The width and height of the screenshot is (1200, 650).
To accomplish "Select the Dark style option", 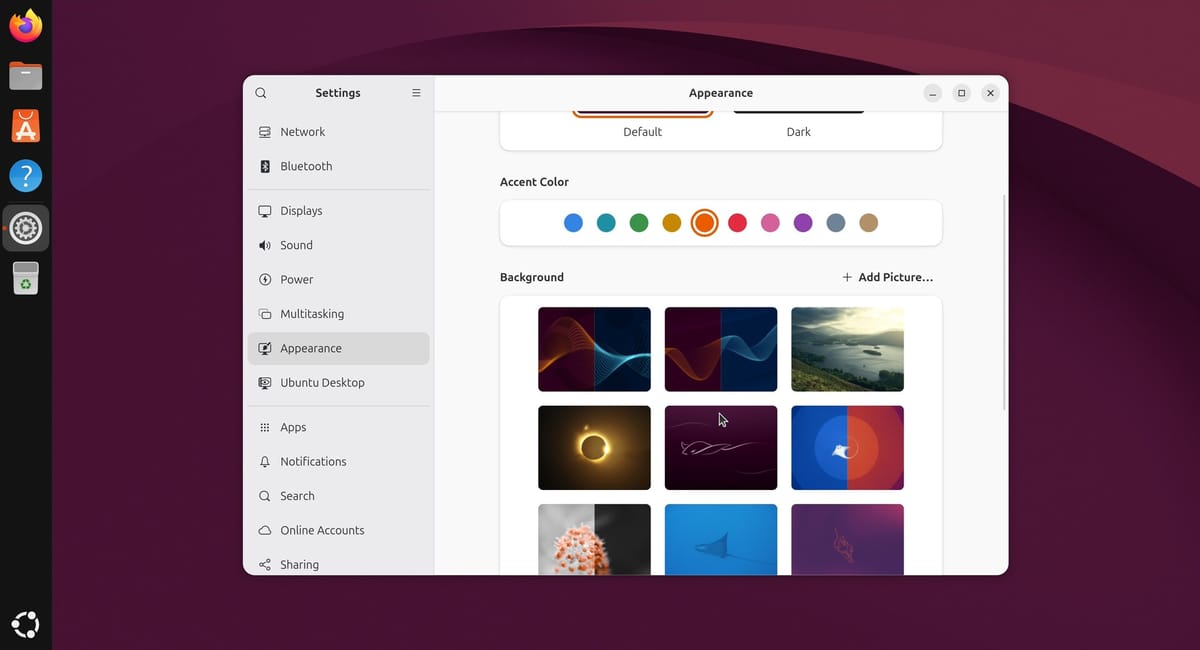I will [x=799, y=125].
